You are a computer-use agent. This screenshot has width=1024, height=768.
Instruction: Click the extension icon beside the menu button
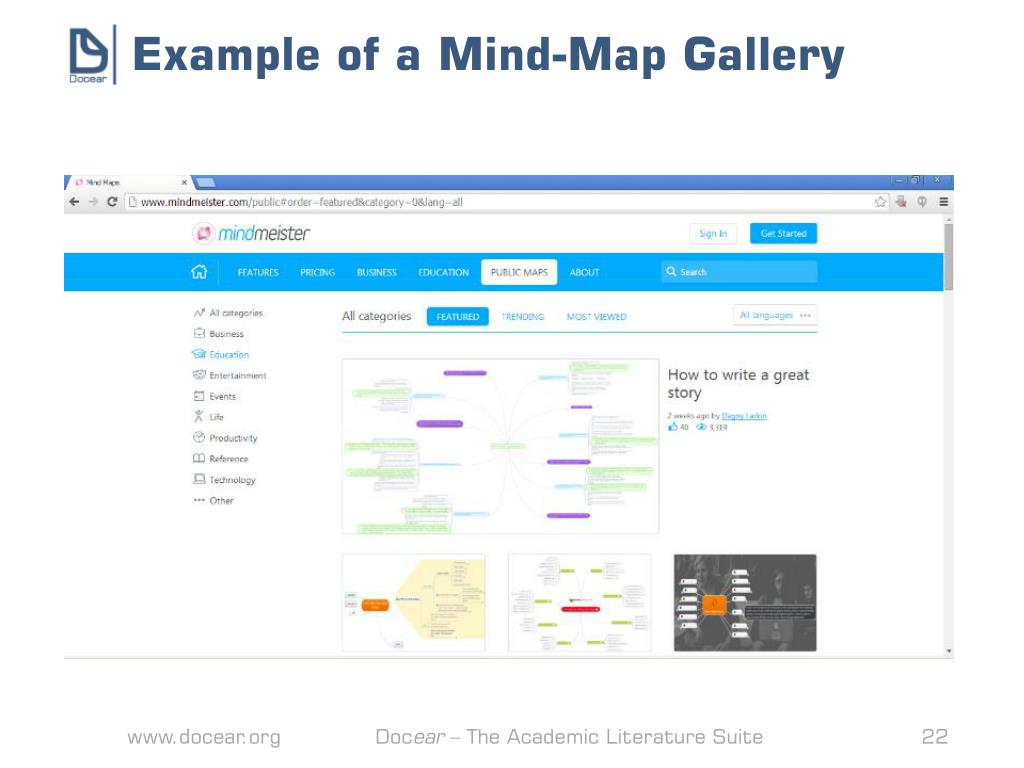point(922,202)
